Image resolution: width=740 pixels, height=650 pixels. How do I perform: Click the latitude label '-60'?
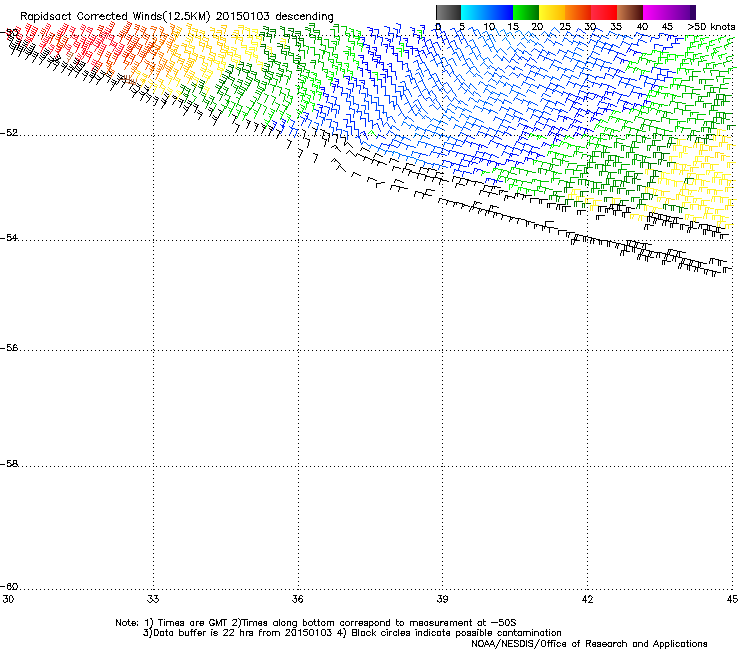tap(9, 587)
